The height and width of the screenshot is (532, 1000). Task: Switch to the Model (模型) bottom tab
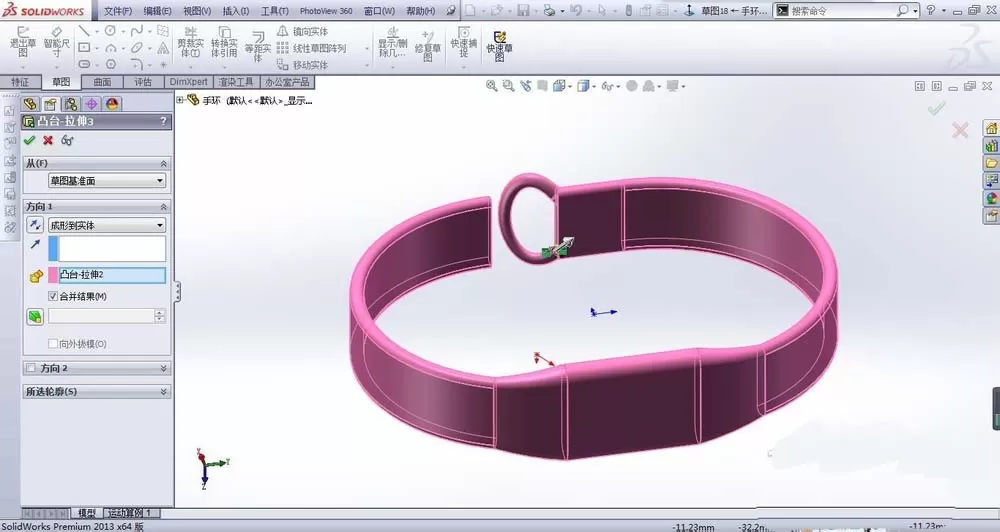point(87,513)
